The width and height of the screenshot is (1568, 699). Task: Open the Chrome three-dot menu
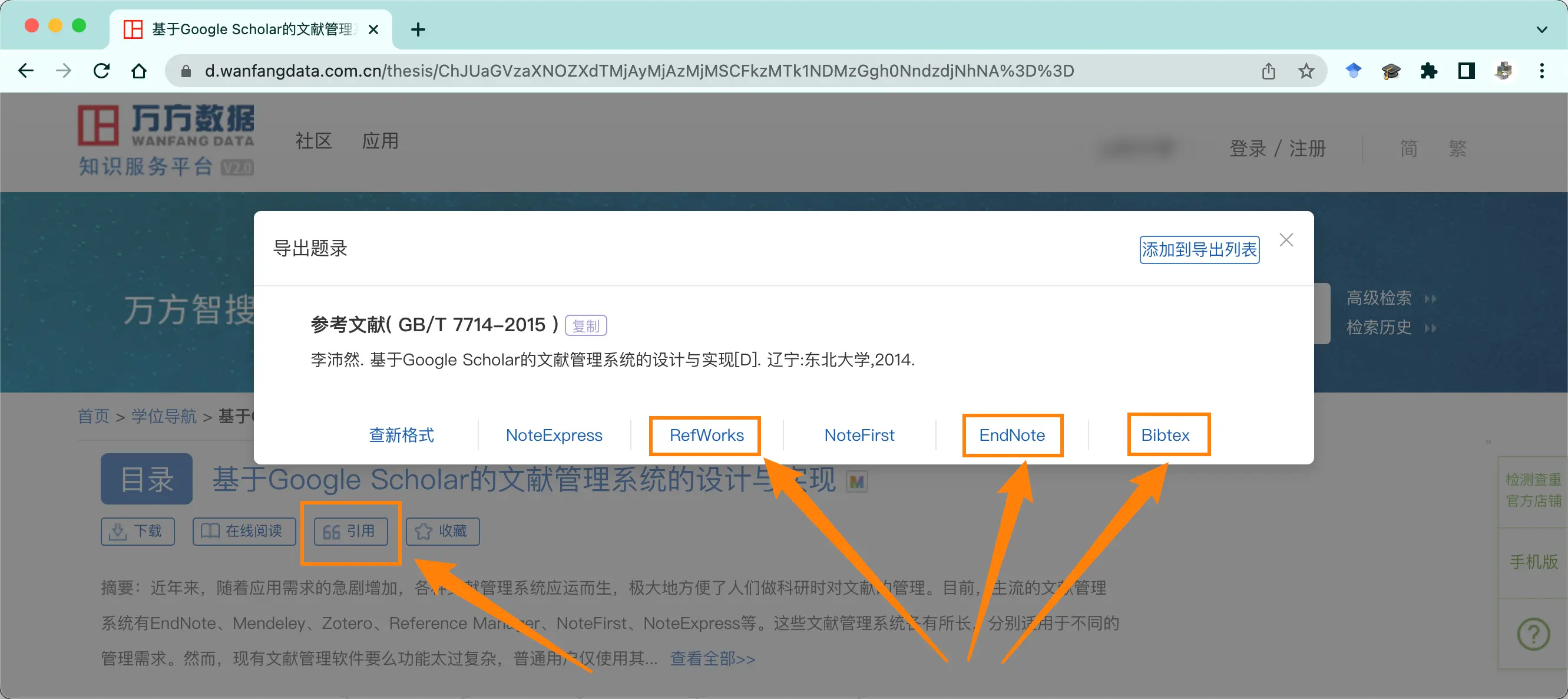point(1541,71)
